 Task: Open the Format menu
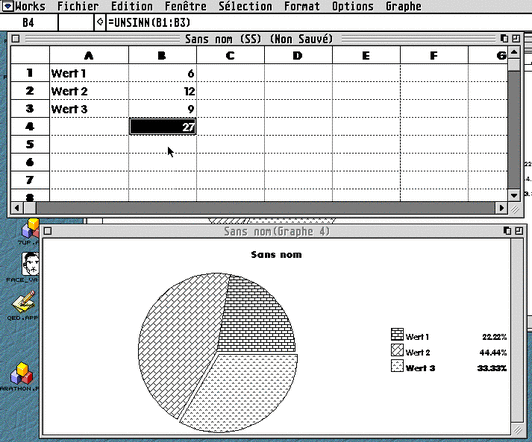[x=302, y=6]
